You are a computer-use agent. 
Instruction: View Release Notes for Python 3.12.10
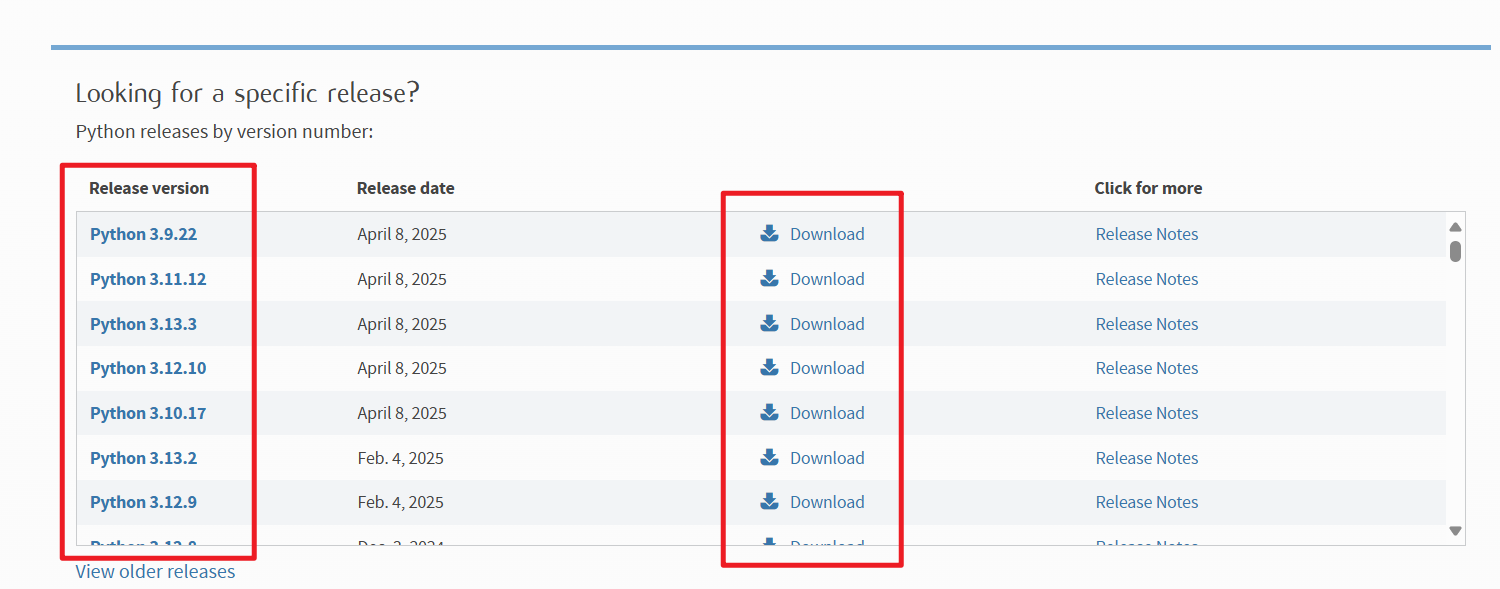coord(1147,368)
